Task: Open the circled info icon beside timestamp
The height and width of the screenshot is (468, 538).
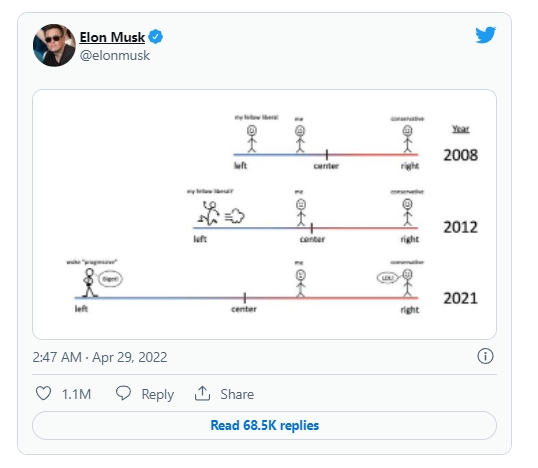Action: point(485,356)
